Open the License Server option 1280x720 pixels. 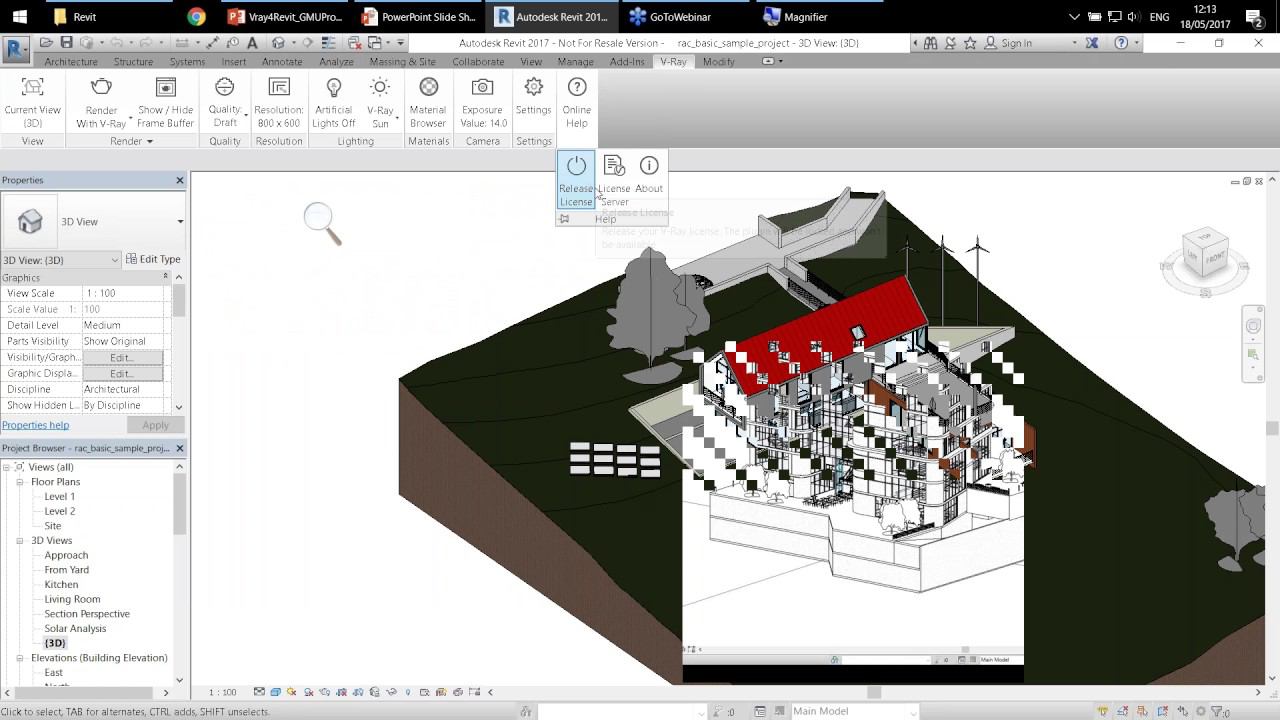coord(614,167)
